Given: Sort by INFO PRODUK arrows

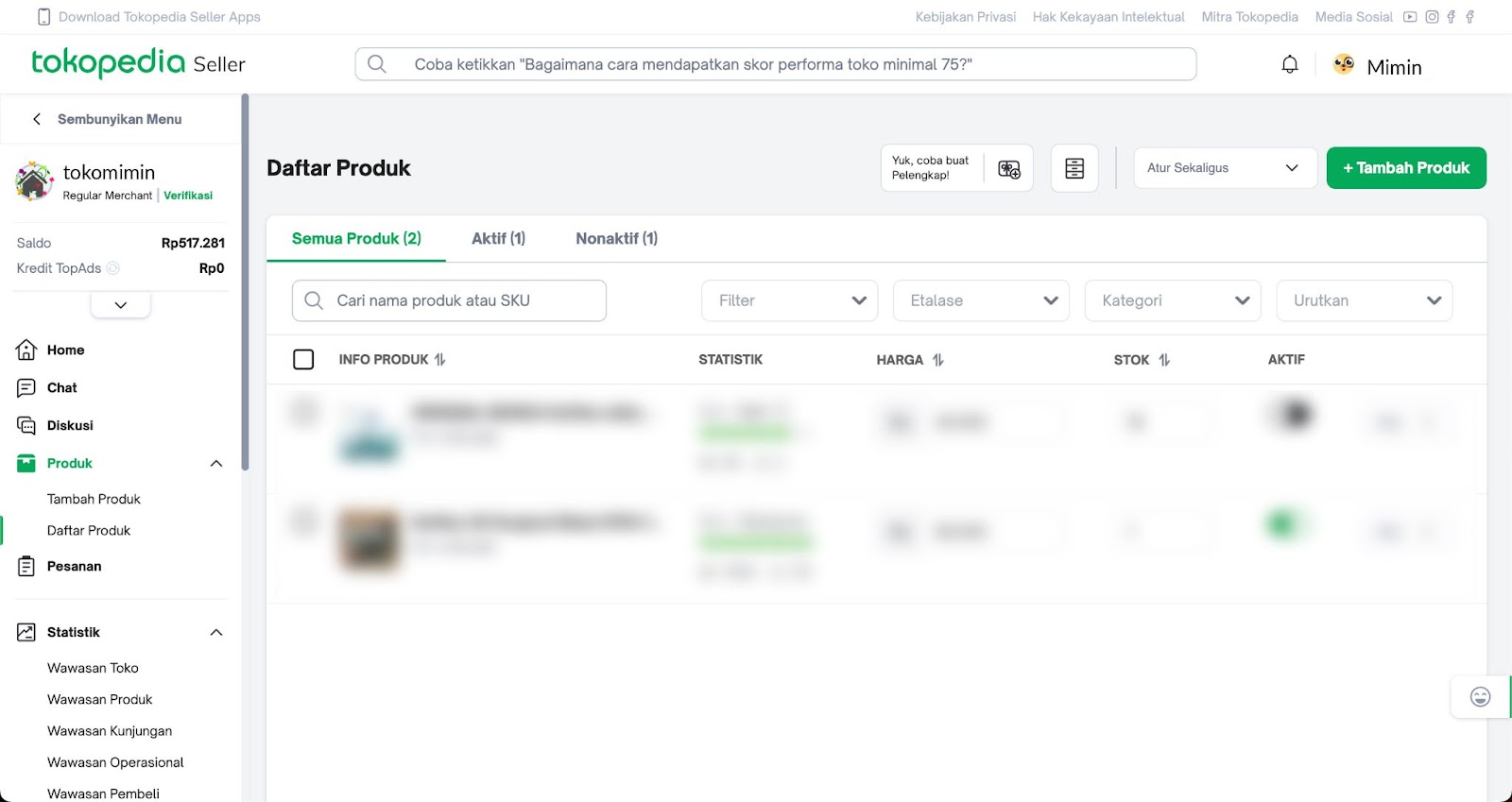Looking at the screenshot, I should click(x=440, y=359).
